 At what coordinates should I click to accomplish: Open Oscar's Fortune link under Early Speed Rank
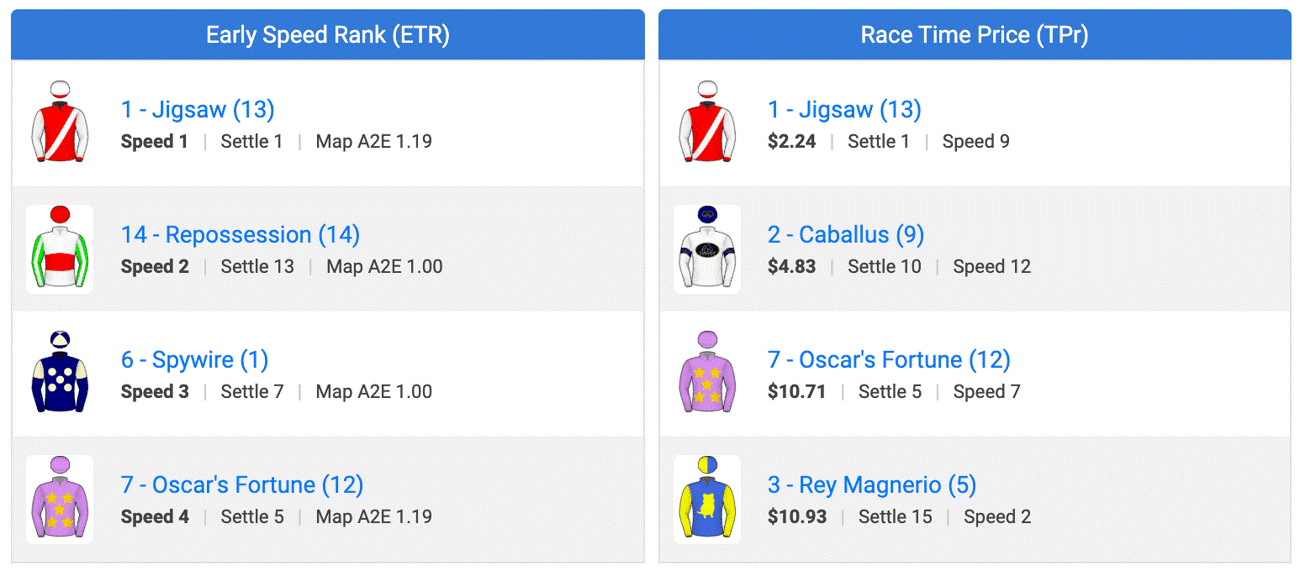coord(241,485)
